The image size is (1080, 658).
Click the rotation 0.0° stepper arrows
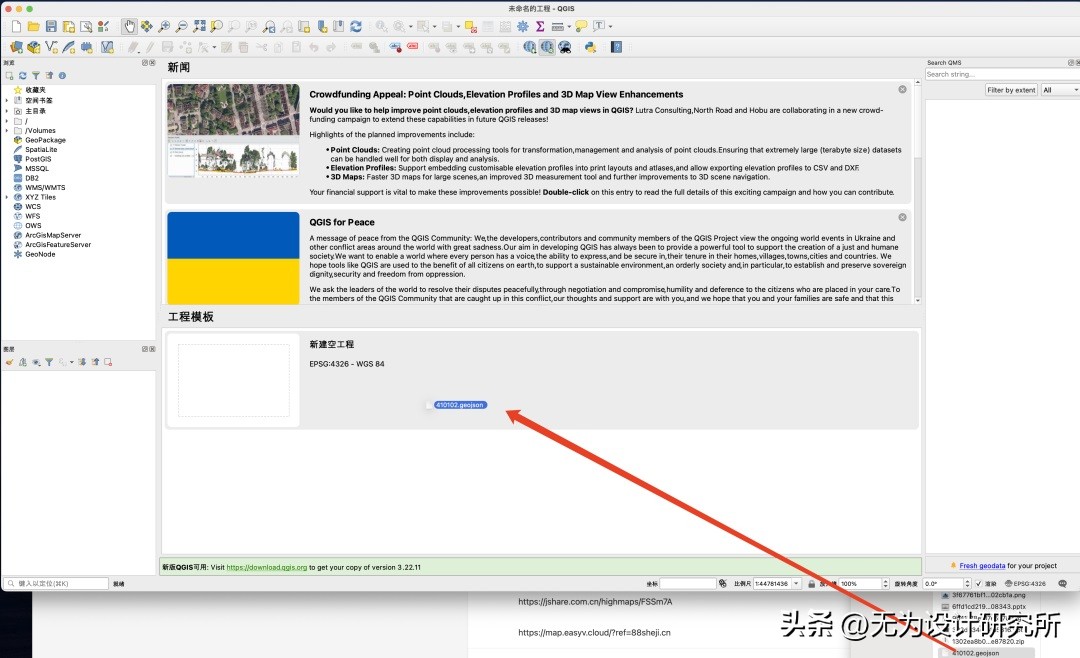[x=967, y=584]
